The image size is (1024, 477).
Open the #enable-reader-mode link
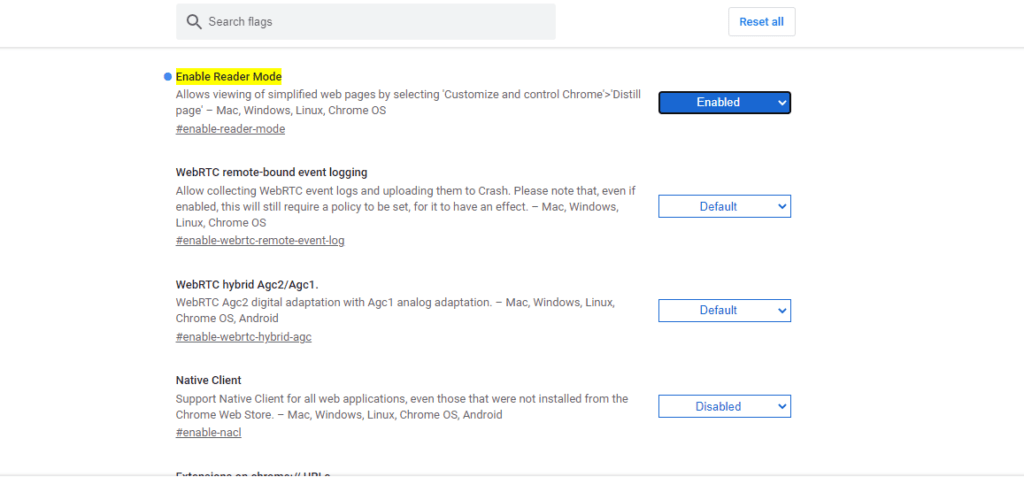(x=231, y=129)
